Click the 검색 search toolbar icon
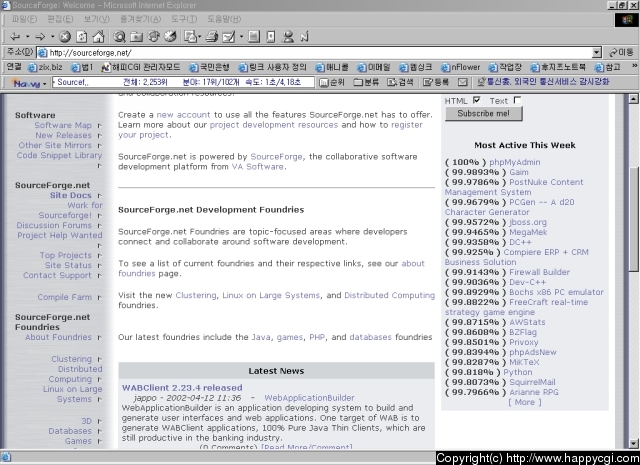640x465 pixels. pyautogui.click(x=400, y=82)
